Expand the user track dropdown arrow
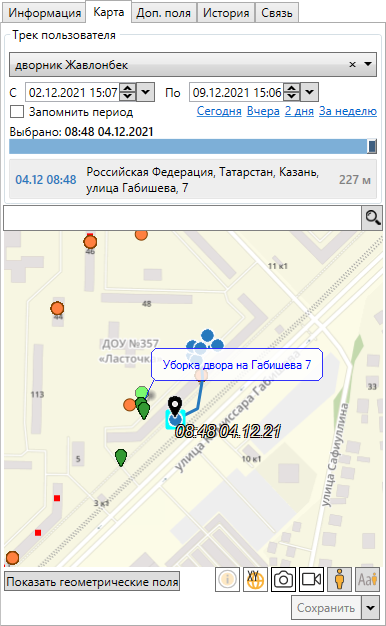Screen dimensions: 386x626 (368, 64)
